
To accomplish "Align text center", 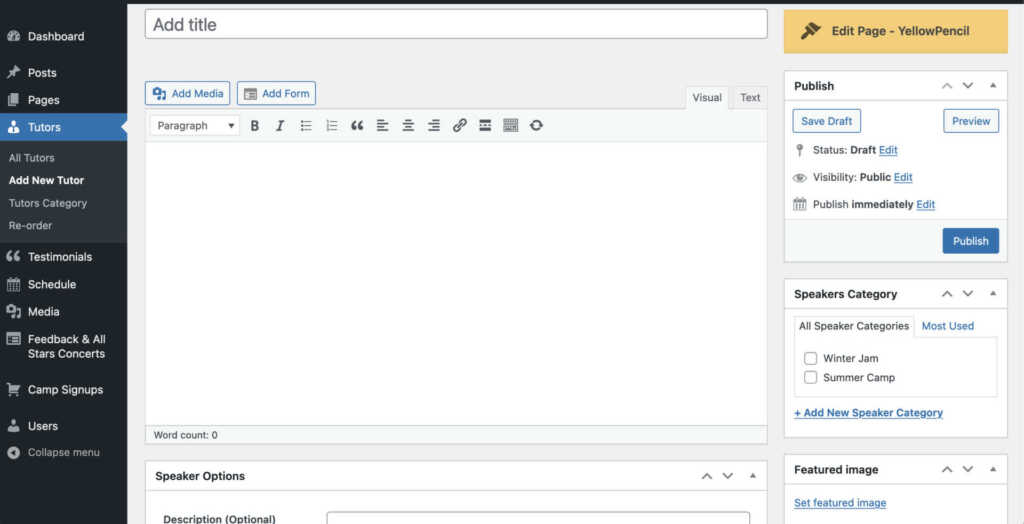I will coord(408,125).
